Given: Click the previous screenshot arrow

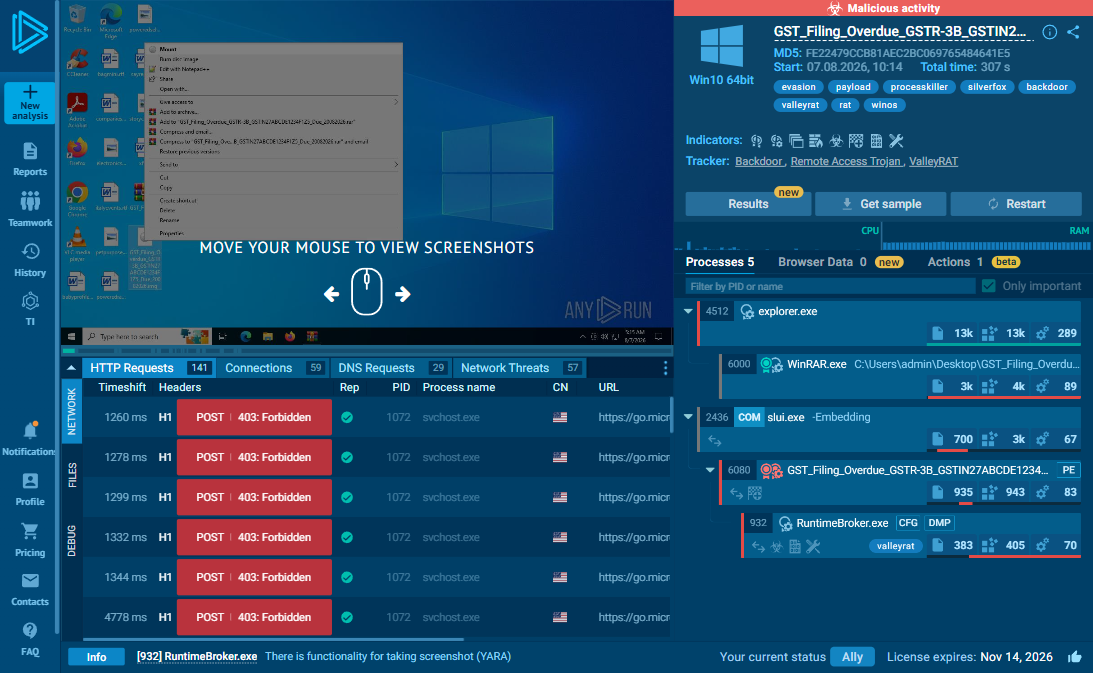Looking at the screenshot, I should tap(332, 294).
